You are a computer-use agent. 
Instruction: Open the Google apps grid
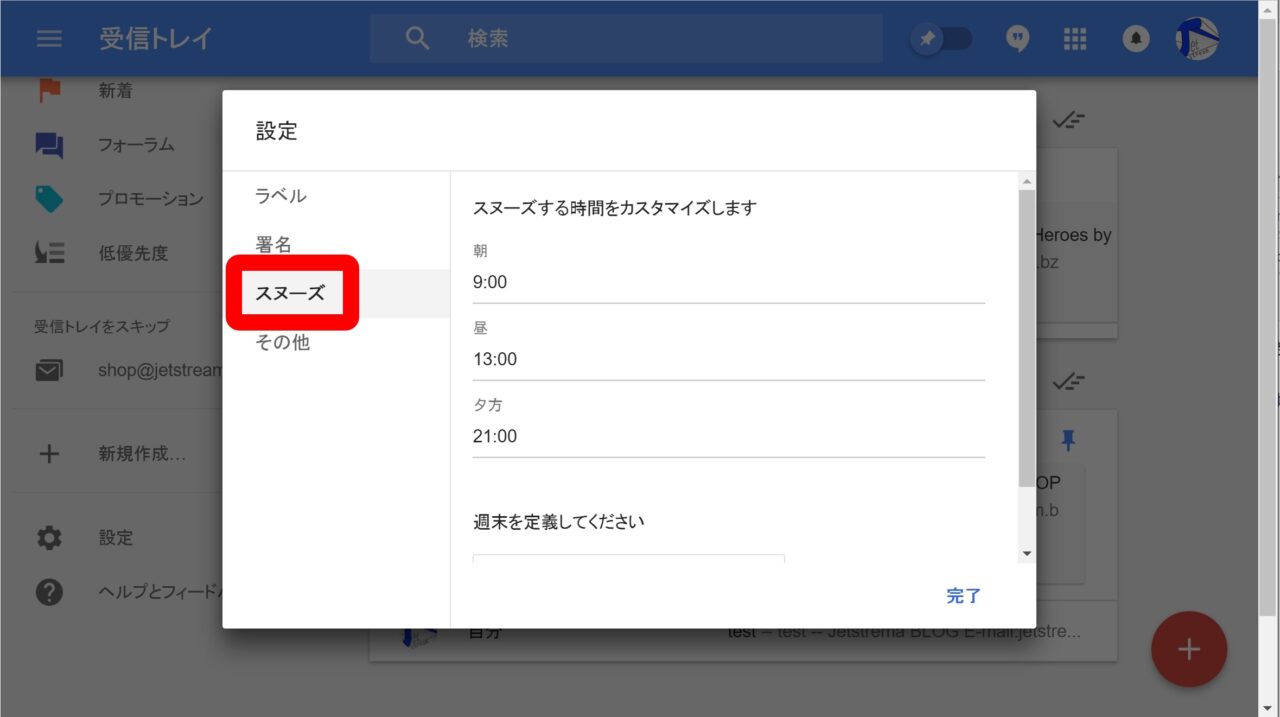tap(1075, 39)
